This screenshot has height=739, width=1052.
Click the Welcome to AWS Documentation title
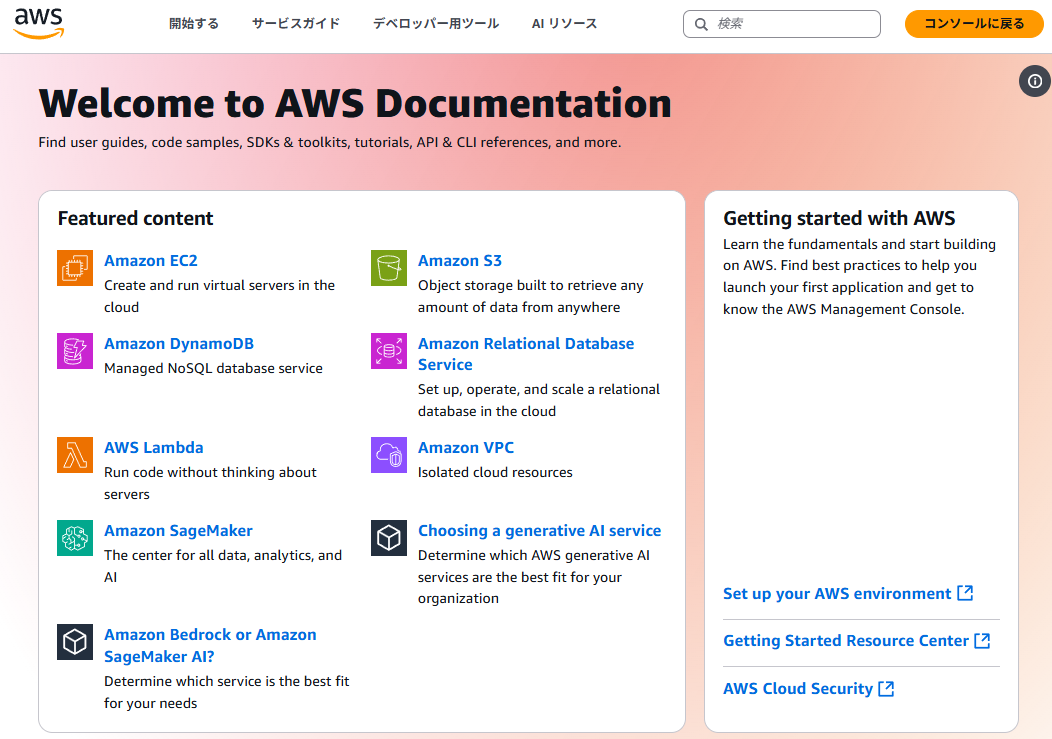pyautogui.click(x=356, y=103)
